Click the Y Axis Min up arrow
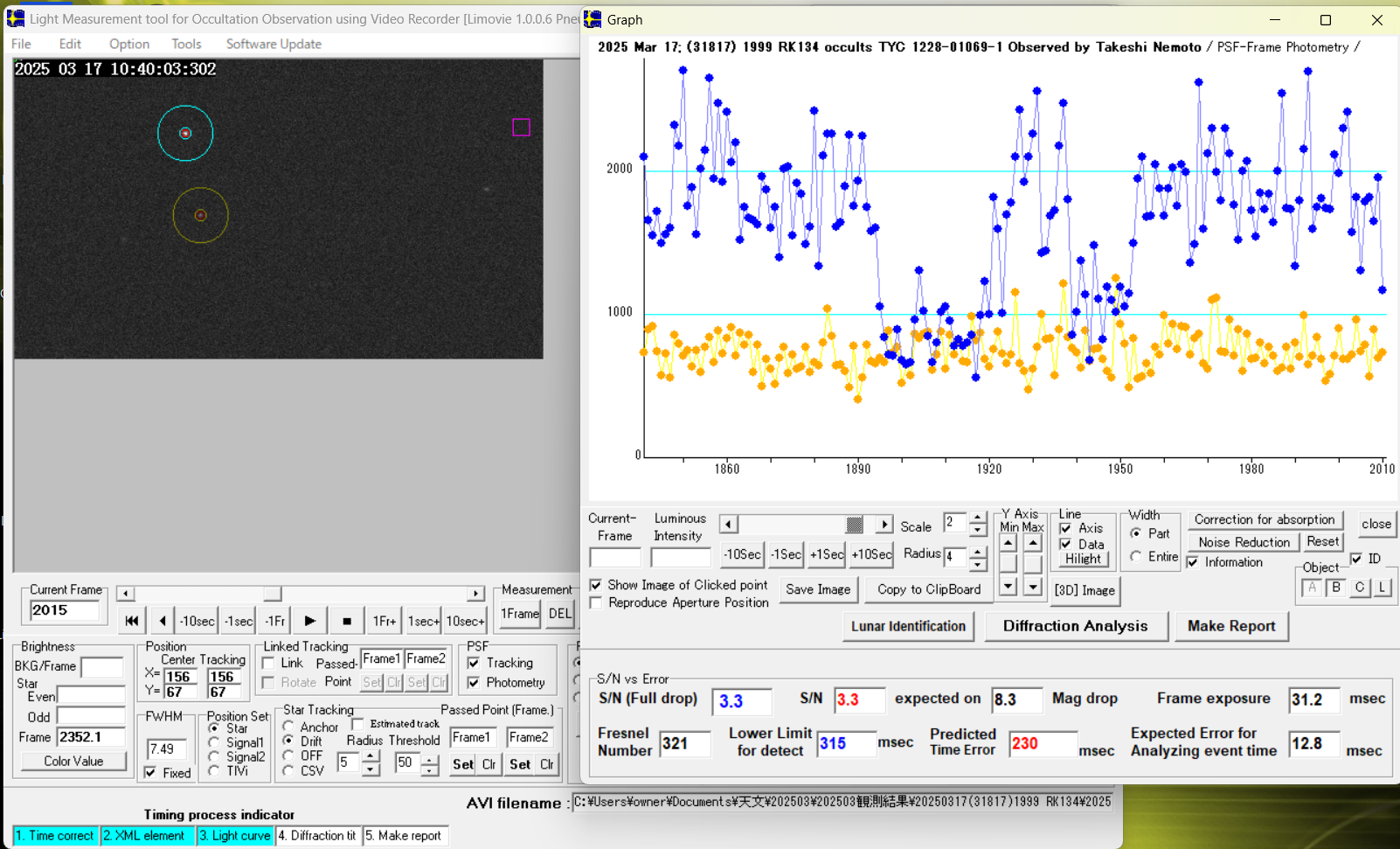1400x849 pixels. (x=1008, y=543)
